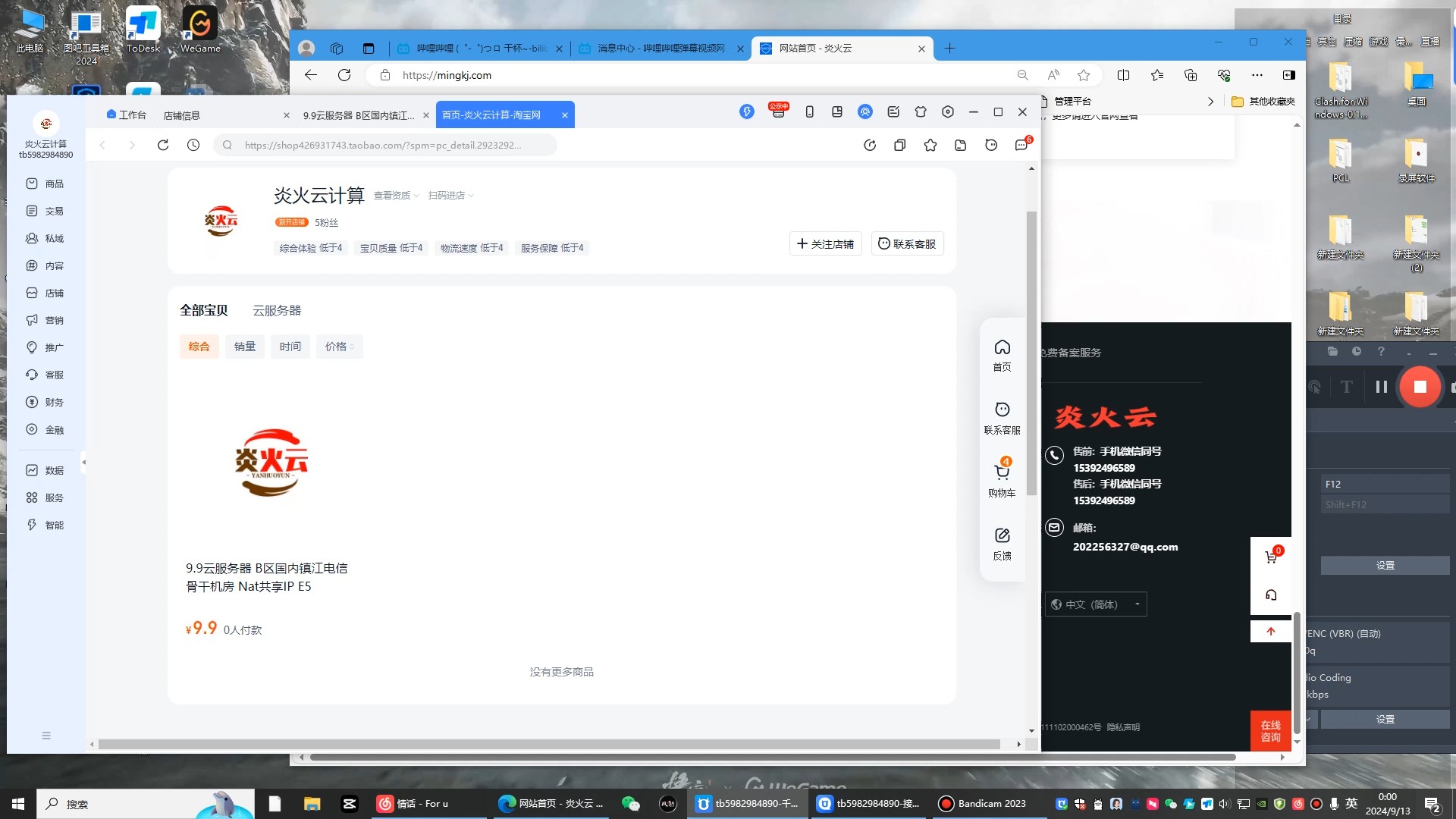
Task: Collapse the left sidebar hamburger menu
Action: [46, 736]
